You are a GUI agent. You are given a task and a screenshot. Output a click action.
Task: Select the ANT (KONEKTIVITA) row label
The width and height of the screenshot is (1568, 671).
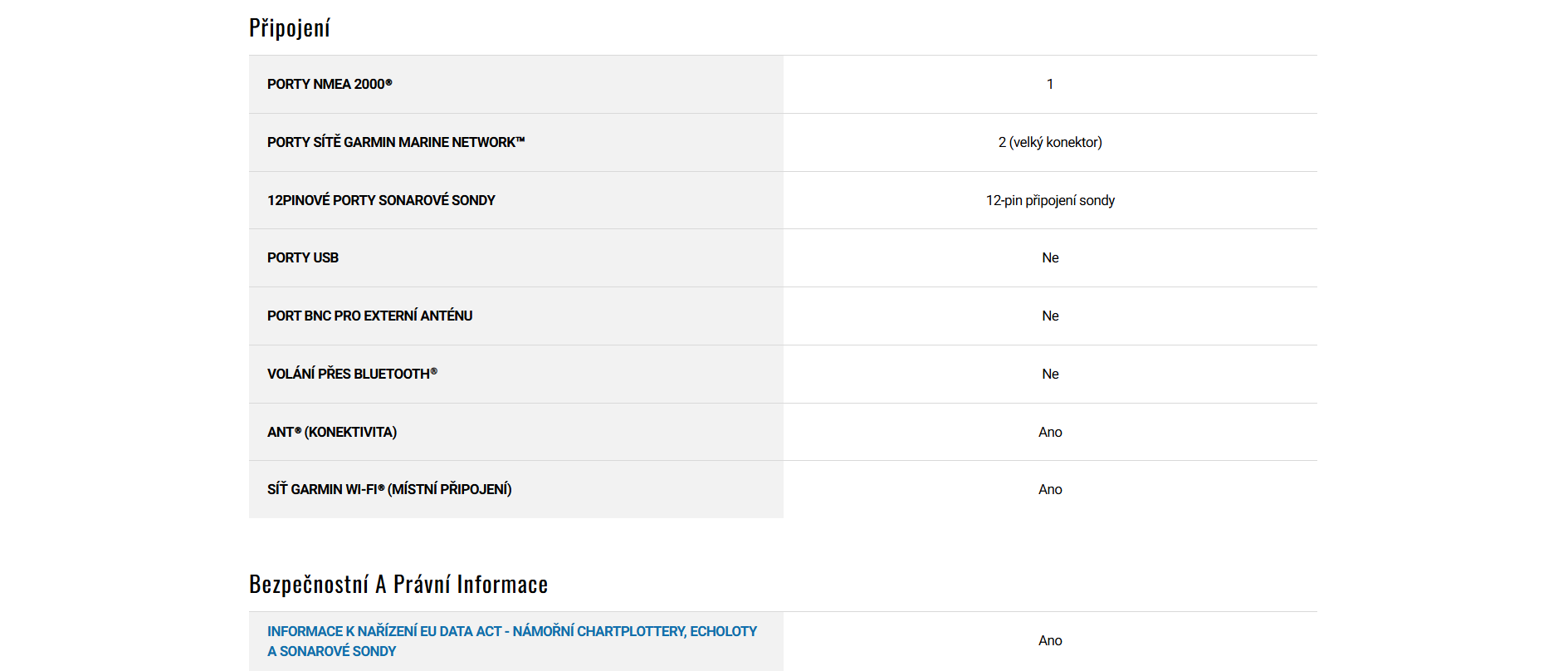[x=332, y=432]
